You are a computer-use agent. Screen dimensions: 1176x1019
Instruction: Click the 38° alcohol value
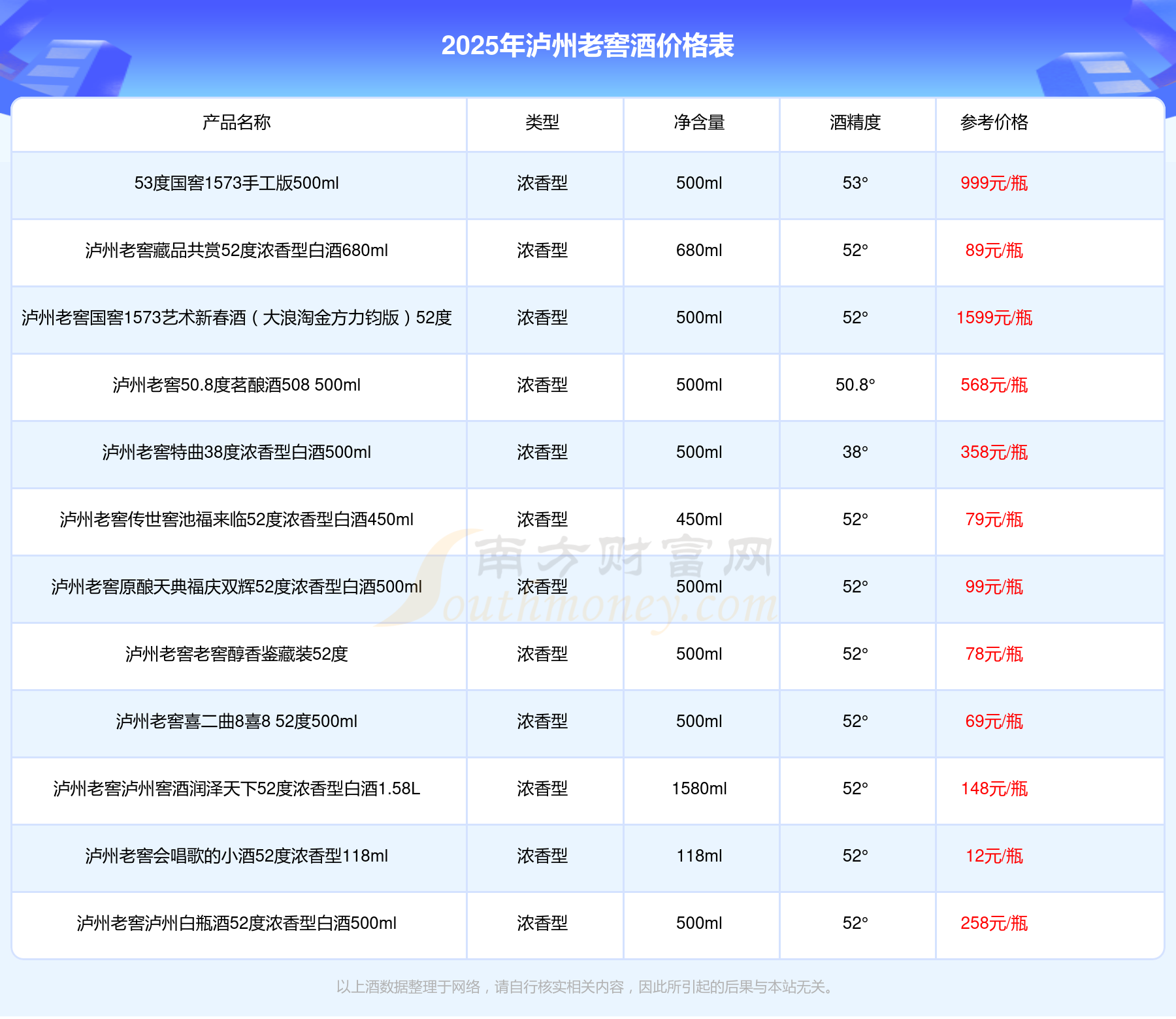tap(855, 452)
